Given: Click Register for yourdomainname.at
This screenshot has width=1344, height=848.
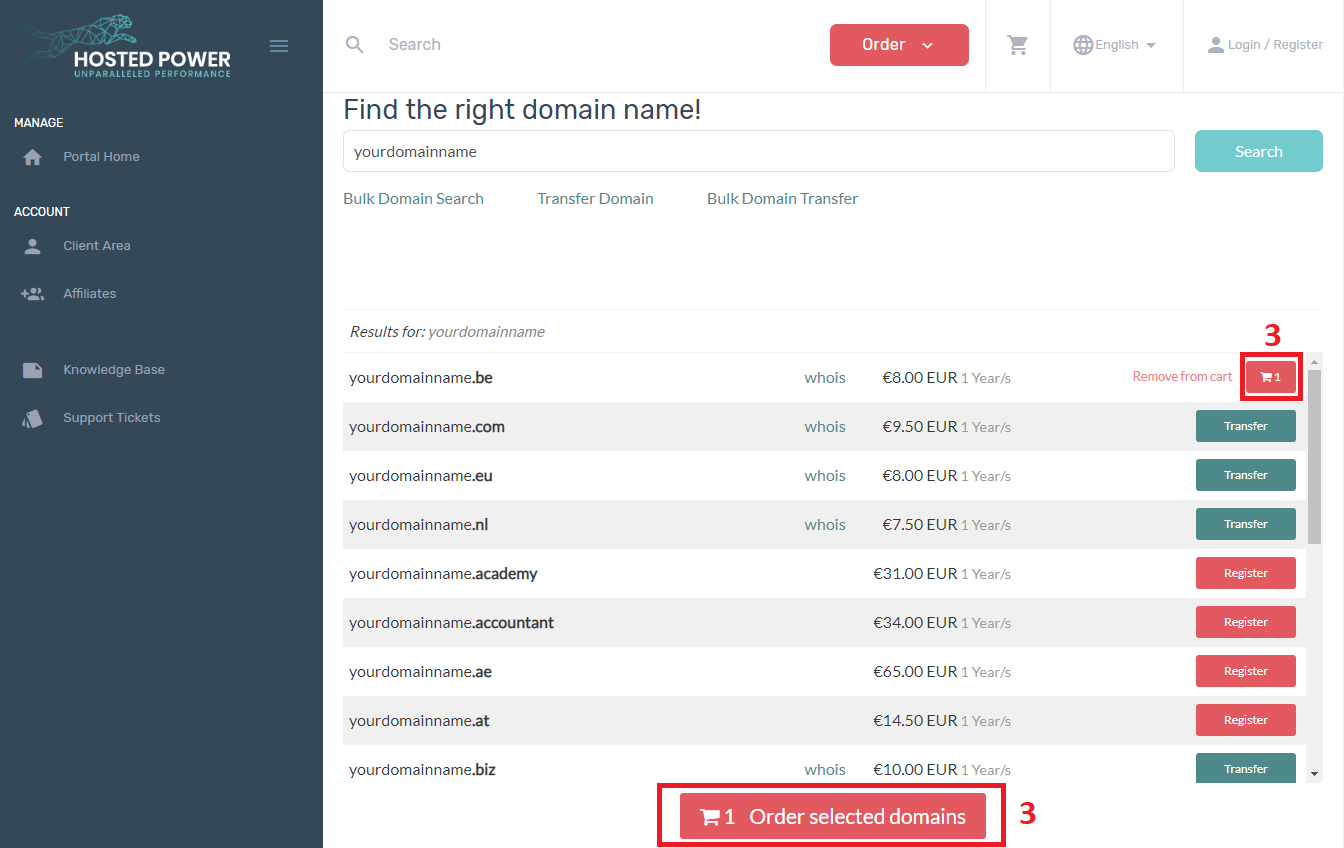Looking at the screenshot, I should (x=1246, y=720).
